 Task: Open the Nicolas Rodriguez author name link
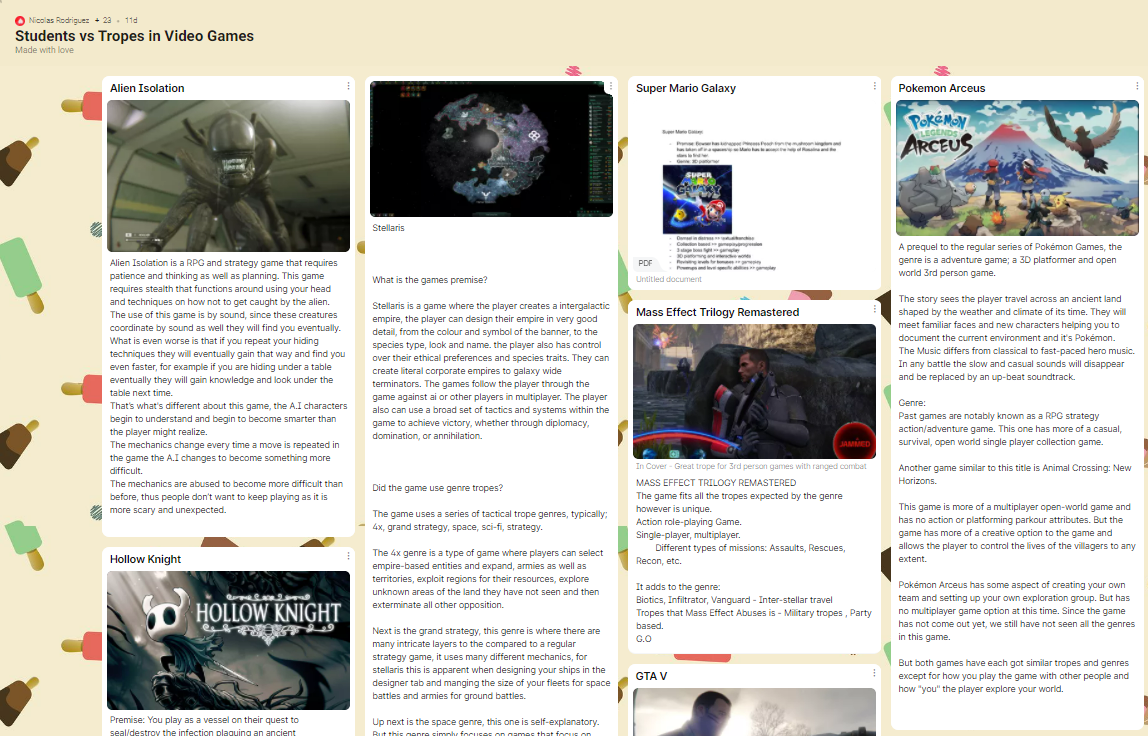click(x=59, y=21)
